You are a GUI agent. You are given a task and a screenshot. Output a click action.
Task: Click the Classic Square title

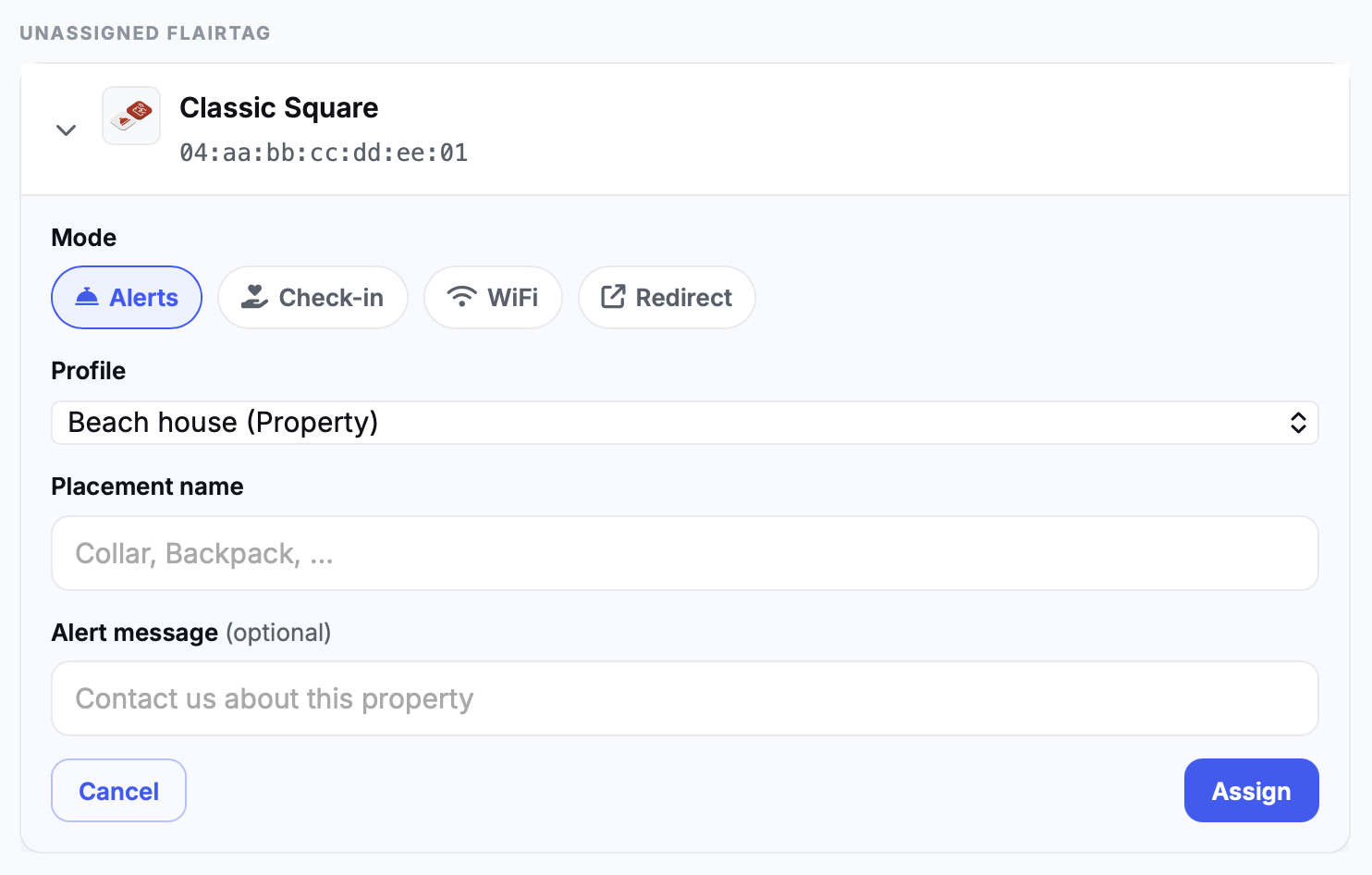279,108
